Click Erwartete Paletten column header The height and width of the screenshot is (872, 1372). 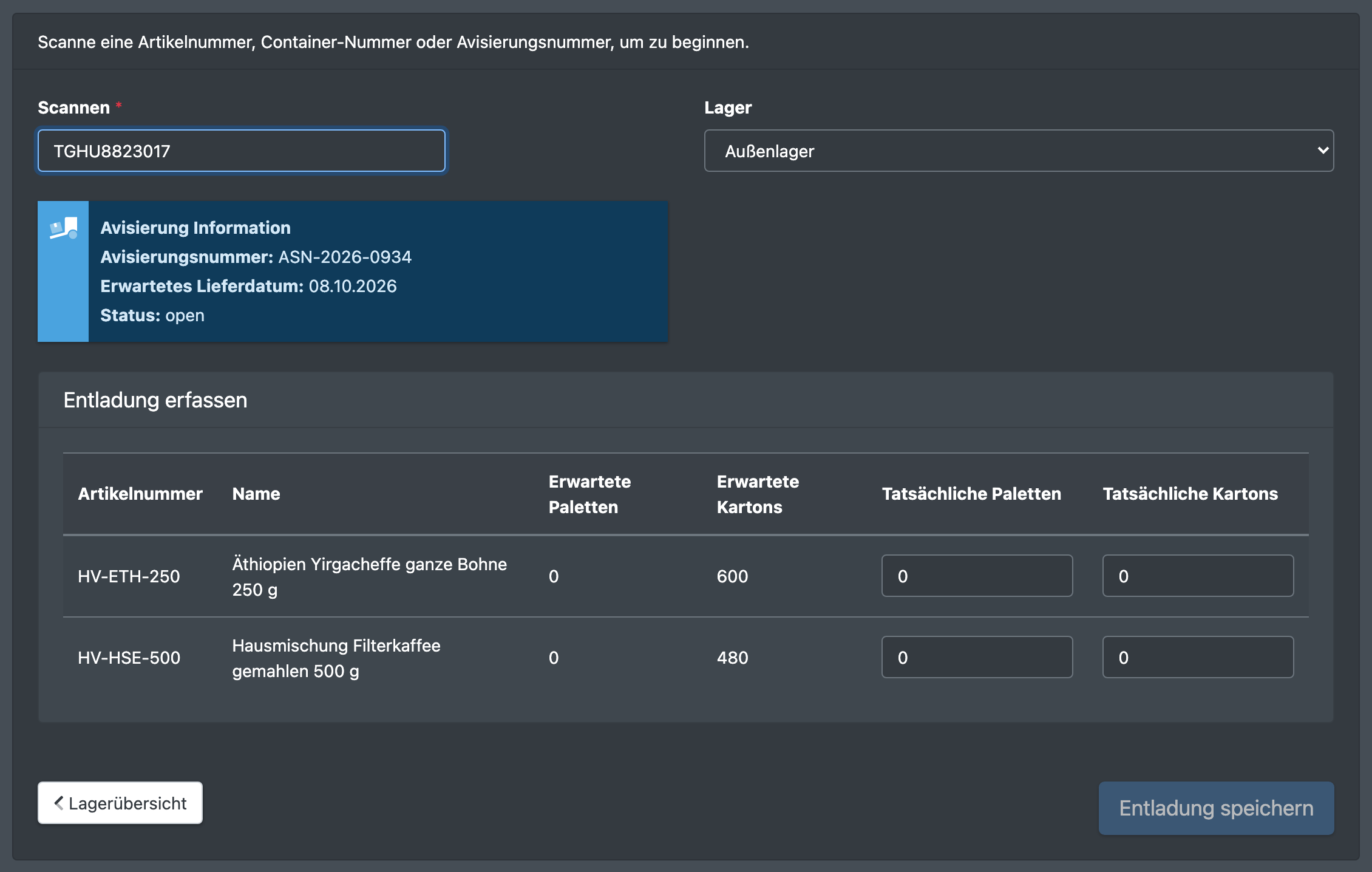tap(589, 494)
